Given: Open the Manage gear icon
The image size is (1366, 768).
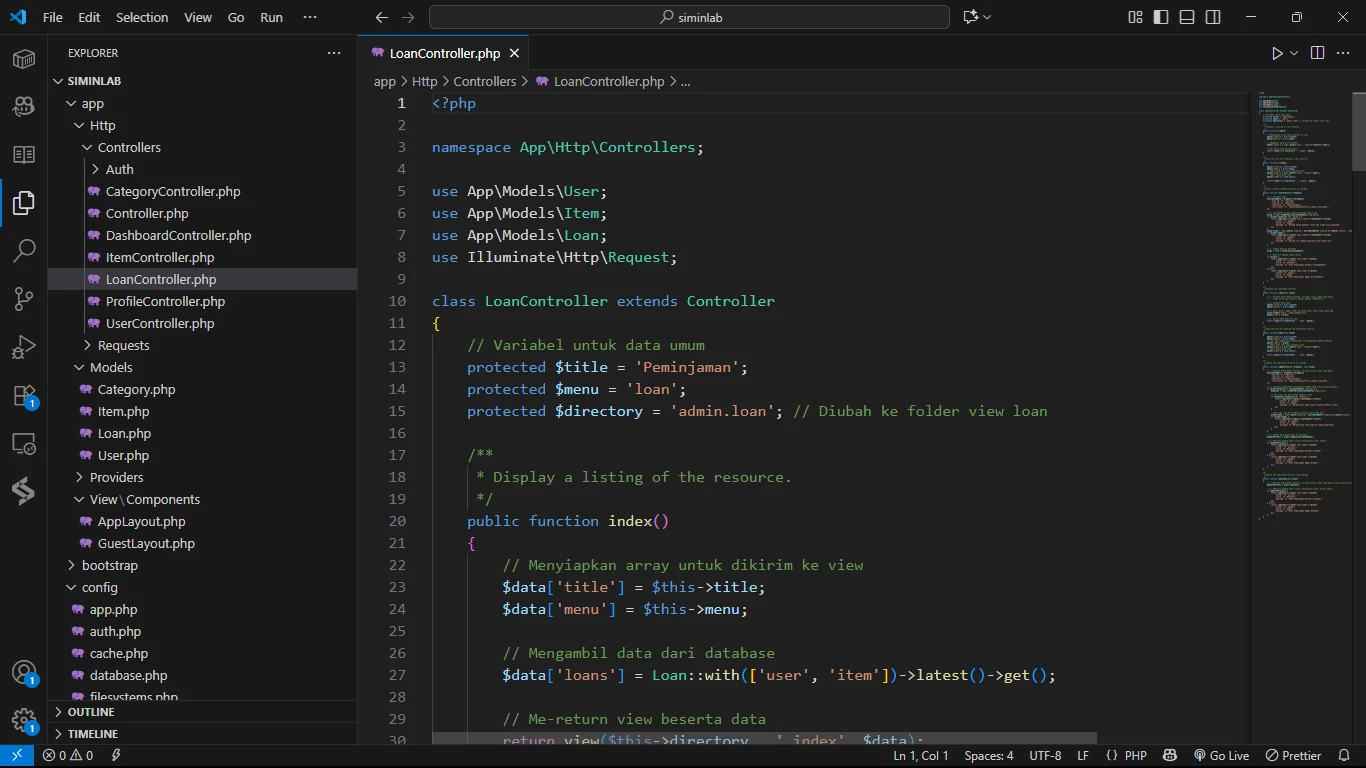Looking at the screenshot, I should click(x=24, y=721).
